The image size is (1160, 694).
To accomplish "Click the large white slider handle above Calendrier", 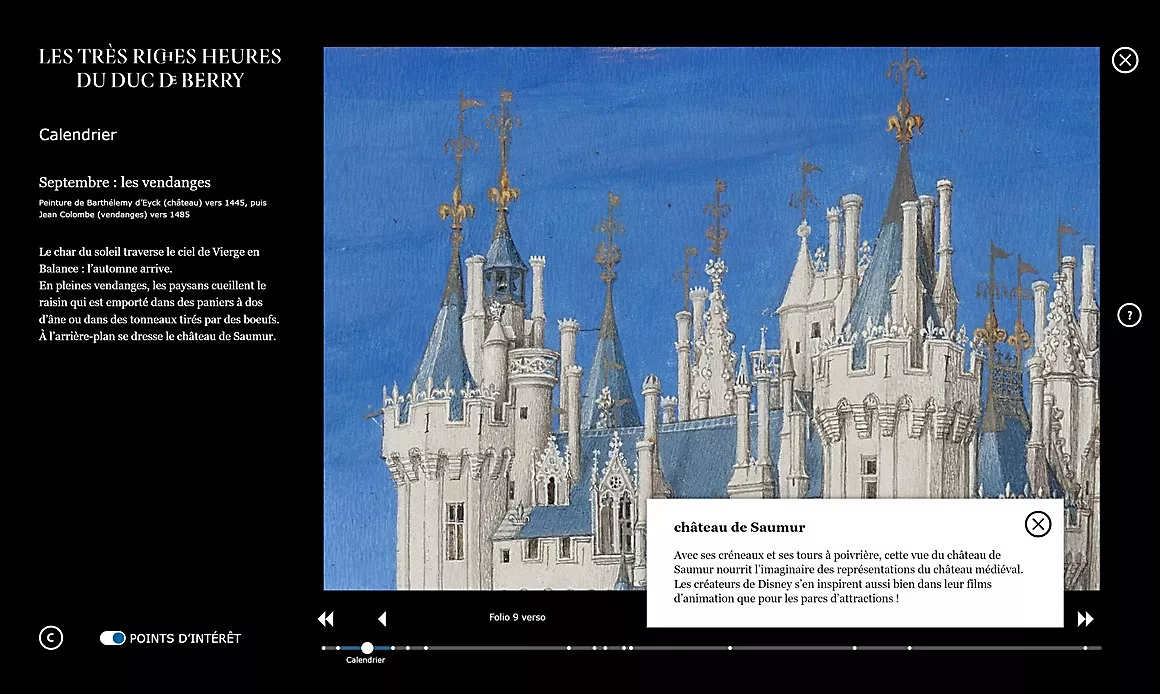I will point(367,648).
